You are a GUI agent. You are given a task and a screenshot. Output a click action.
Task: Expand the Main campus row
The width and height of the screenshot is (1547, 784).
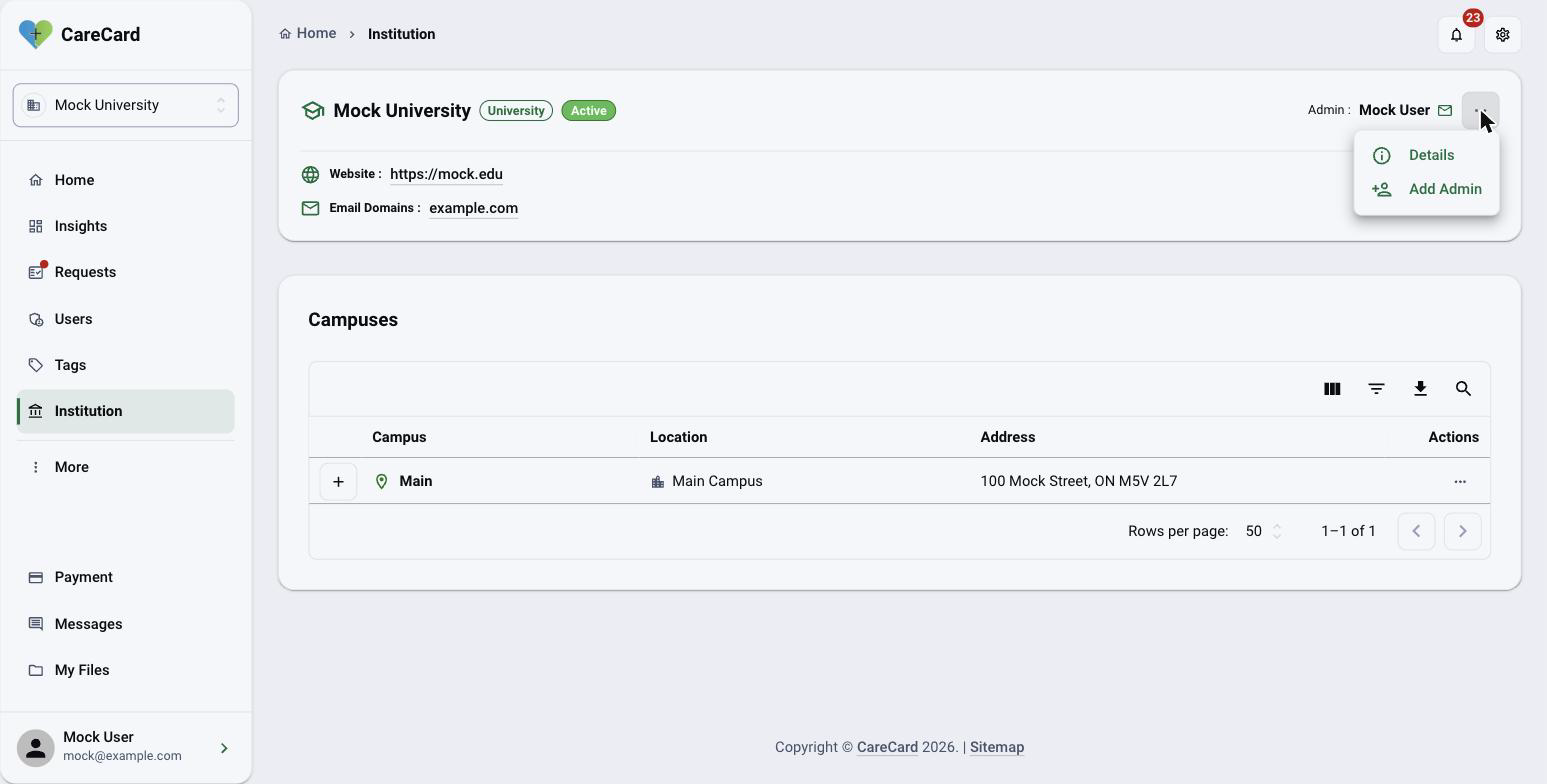click(338, 482)
